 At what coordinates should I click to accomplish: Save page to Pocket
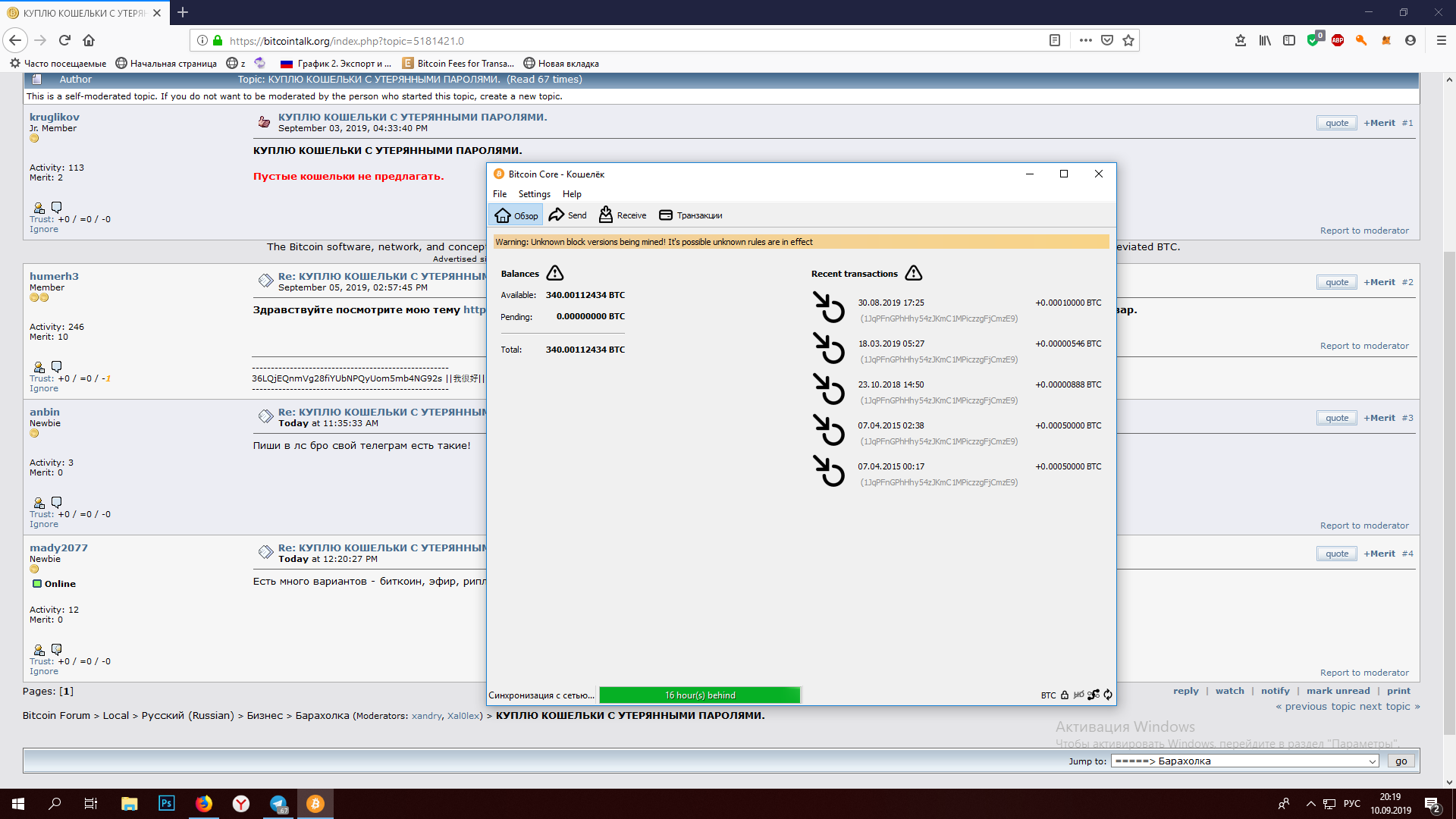click(x=1107, y=40)
